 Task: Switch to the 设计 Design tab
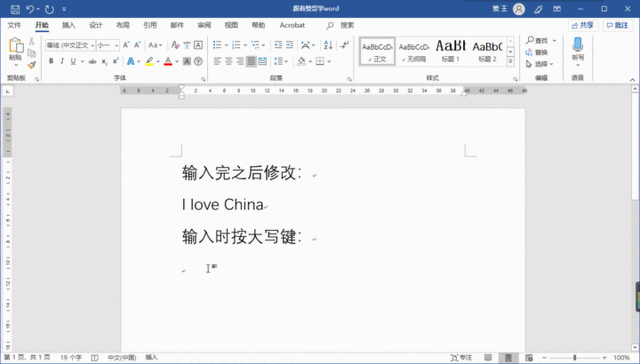96,25
